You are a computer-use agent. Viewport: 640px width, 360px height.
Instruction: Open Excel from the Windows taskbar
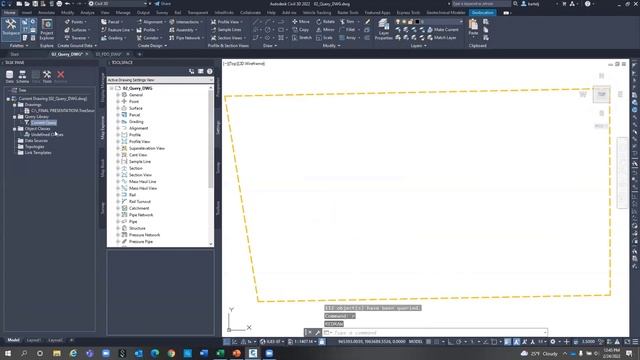coord(220,353)
